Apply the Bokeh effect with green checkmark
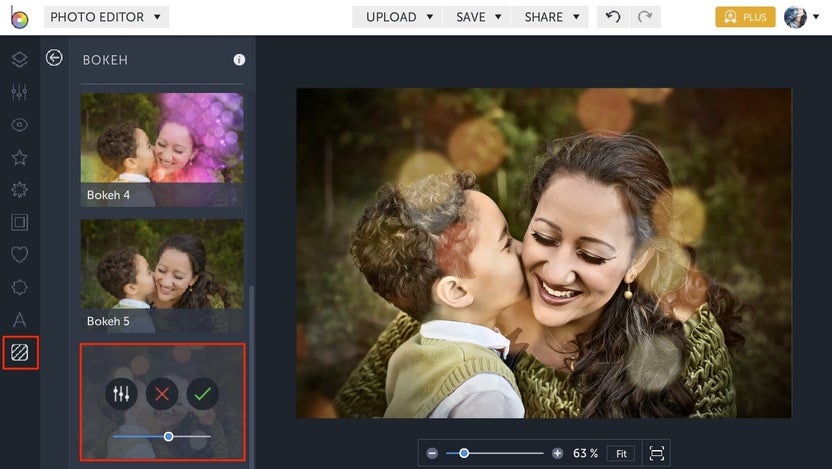 (203, 394)
